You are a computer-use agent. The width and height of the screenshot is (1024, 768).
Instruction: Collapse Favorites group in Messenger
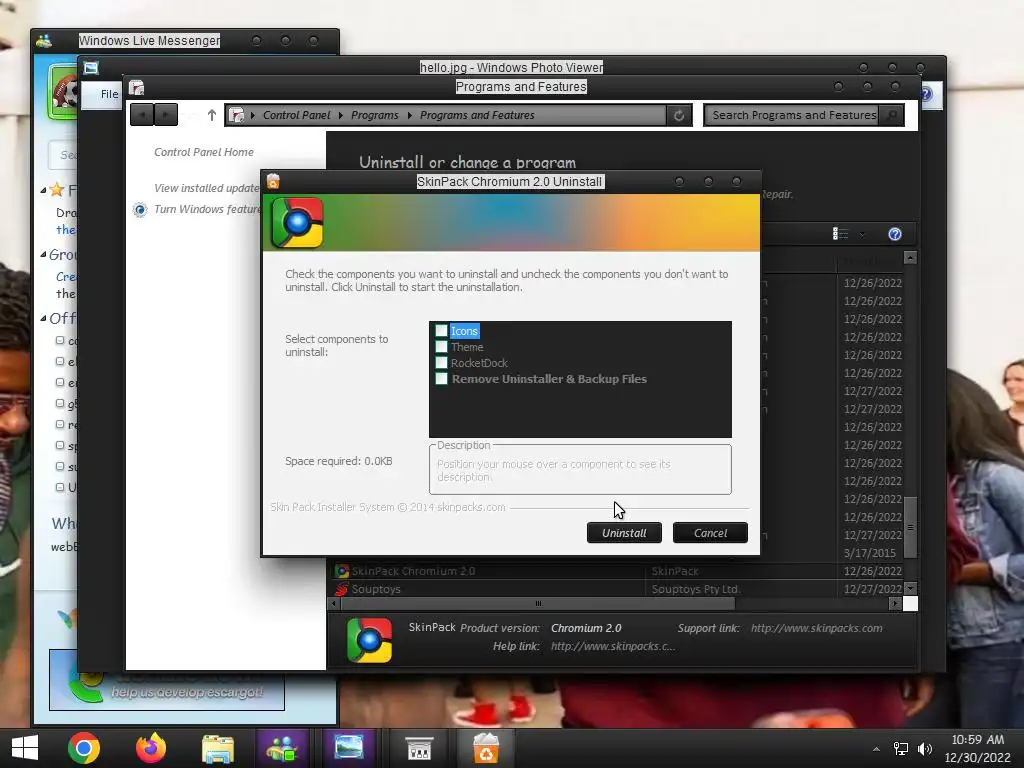tap(42, 190)
